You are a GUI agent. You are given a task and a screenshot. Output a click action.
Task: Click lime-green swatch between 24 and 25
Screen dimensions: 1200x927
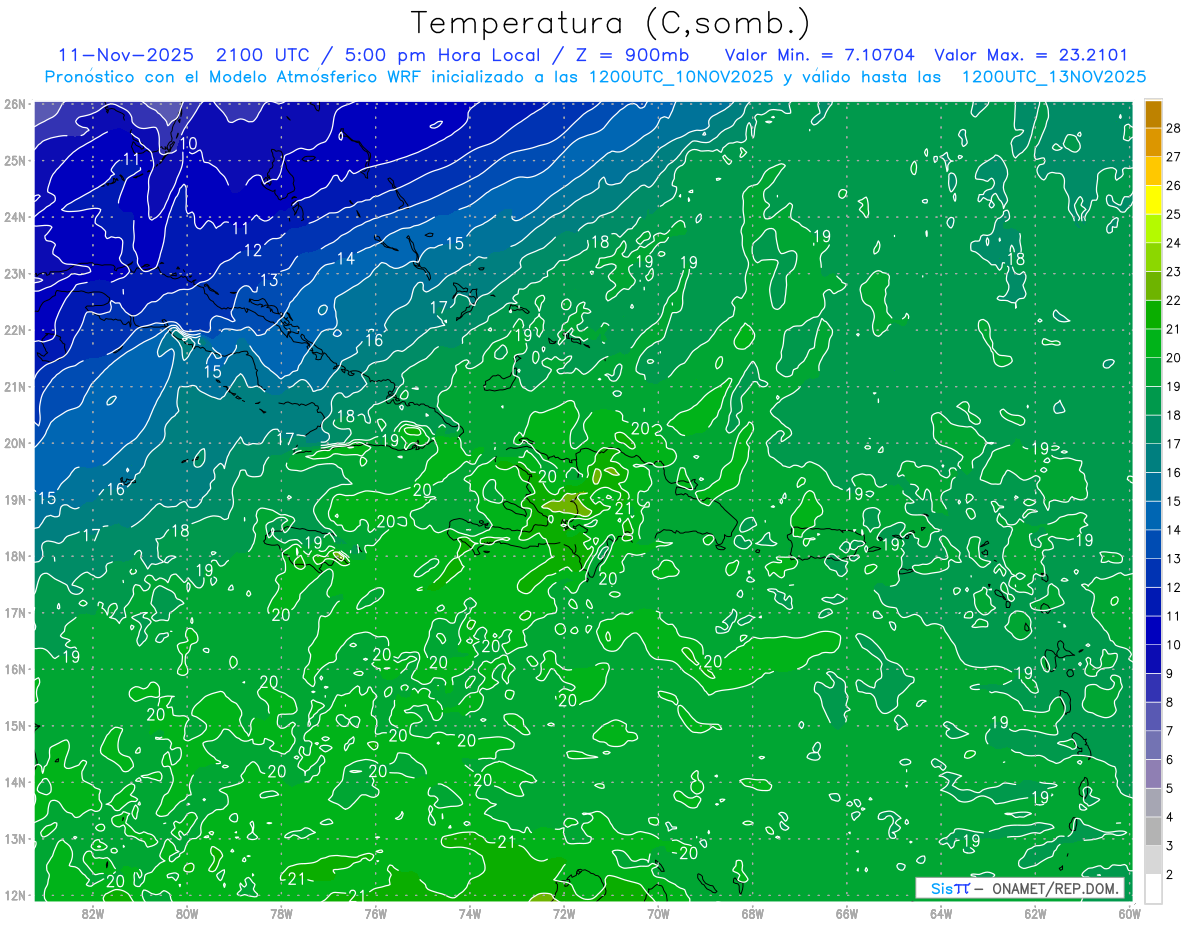[x=1154, y=229]
